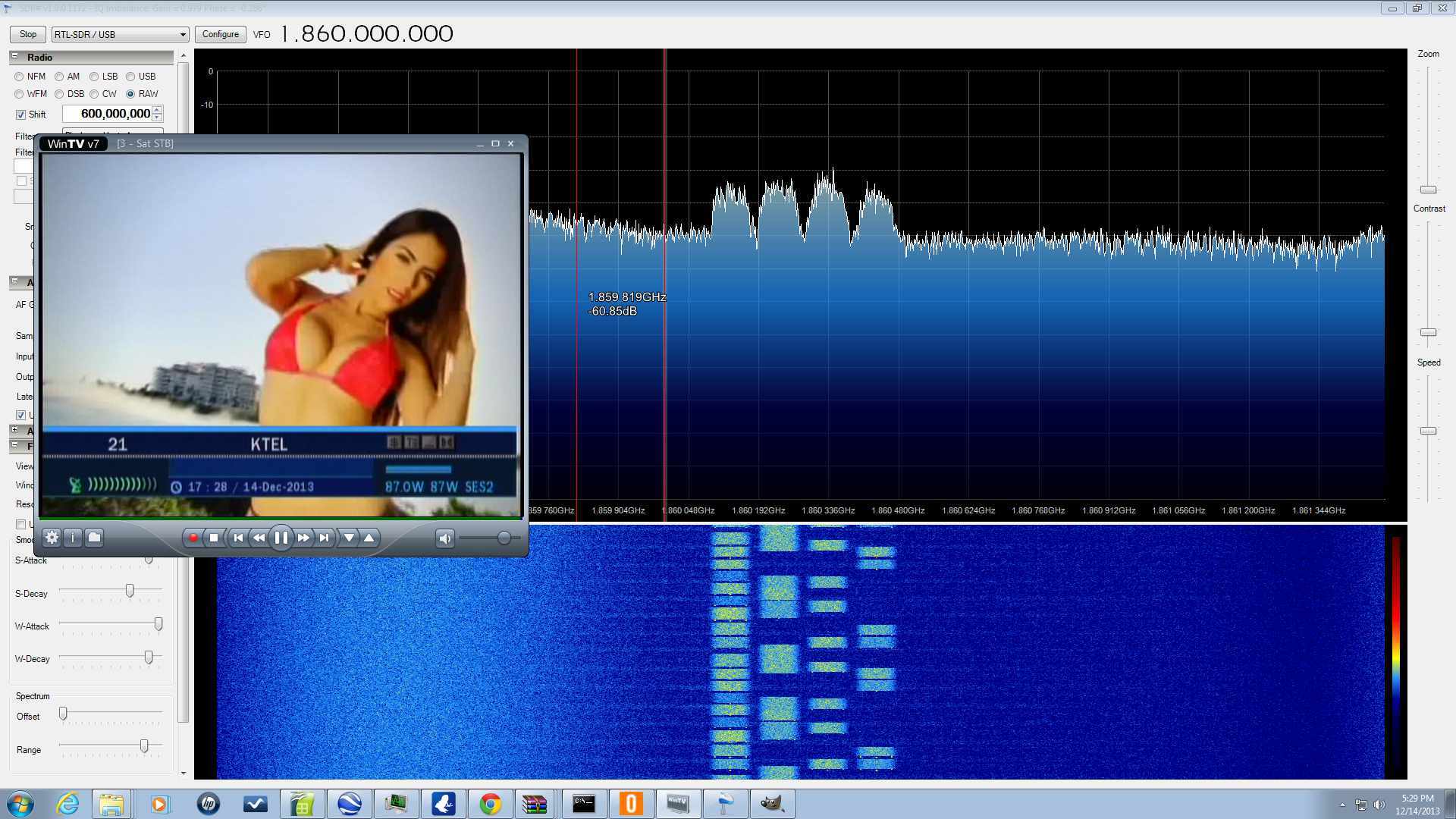Uncheck the Shift checkbox

[x=21, y=115]
